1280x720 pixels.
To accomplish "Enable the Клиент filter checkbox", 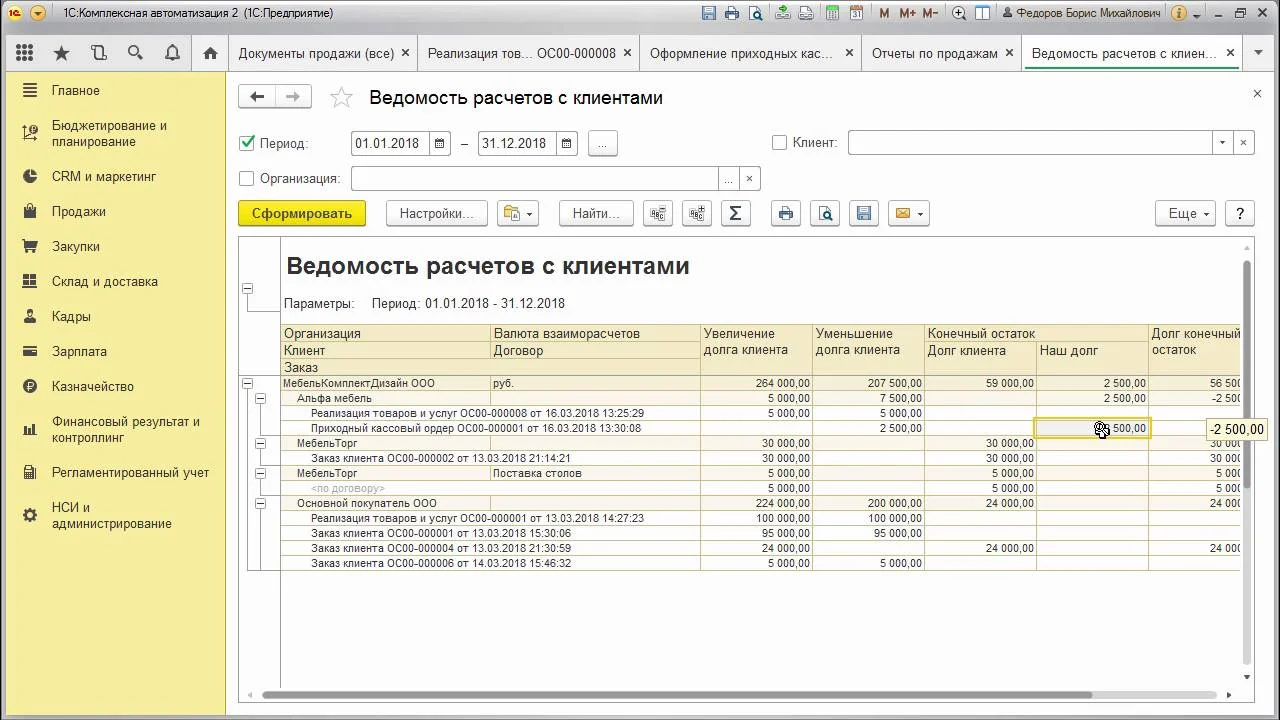I will click(x=780, y=143).
